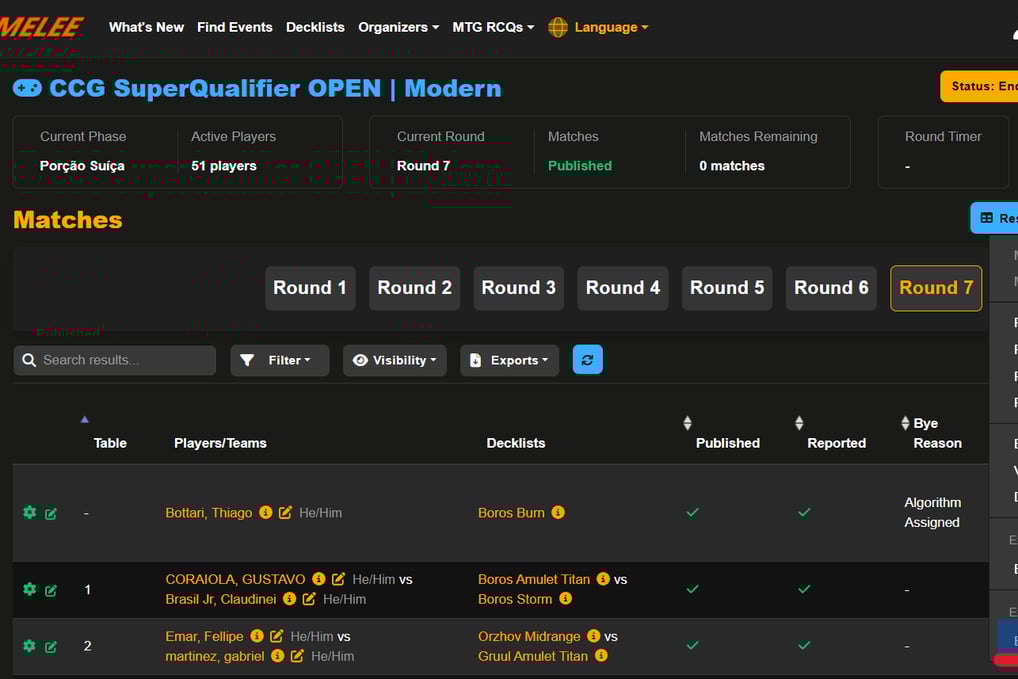Open the Filter dropdown

tap(280, 360)
